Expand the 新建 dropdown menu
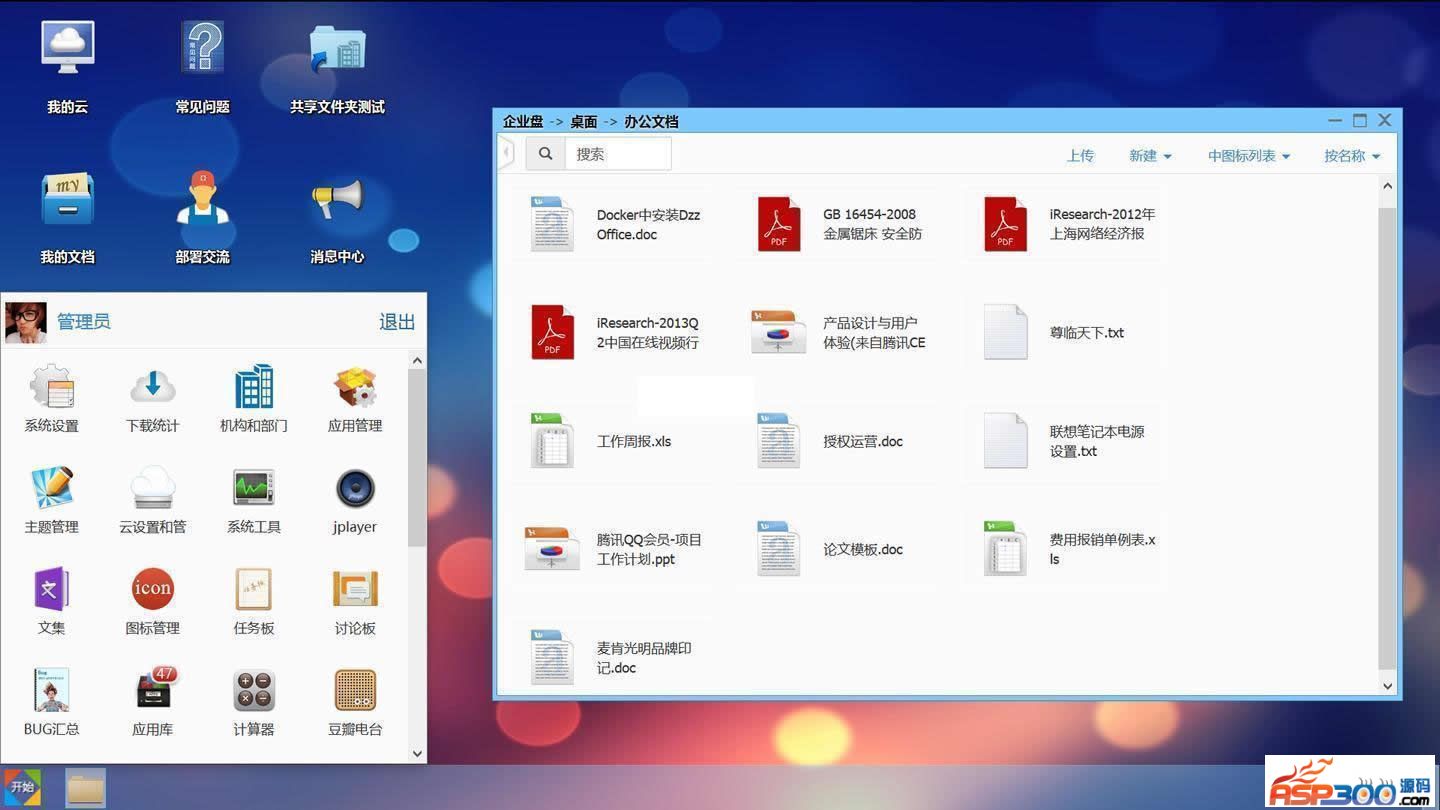Viewport: 1440px width, 810px height. click(1150, 156)
